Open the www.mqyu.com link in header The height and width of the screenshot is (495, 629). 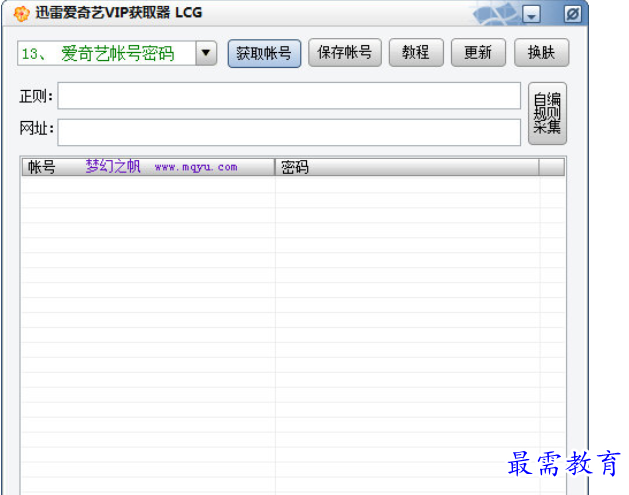point(196,167)
